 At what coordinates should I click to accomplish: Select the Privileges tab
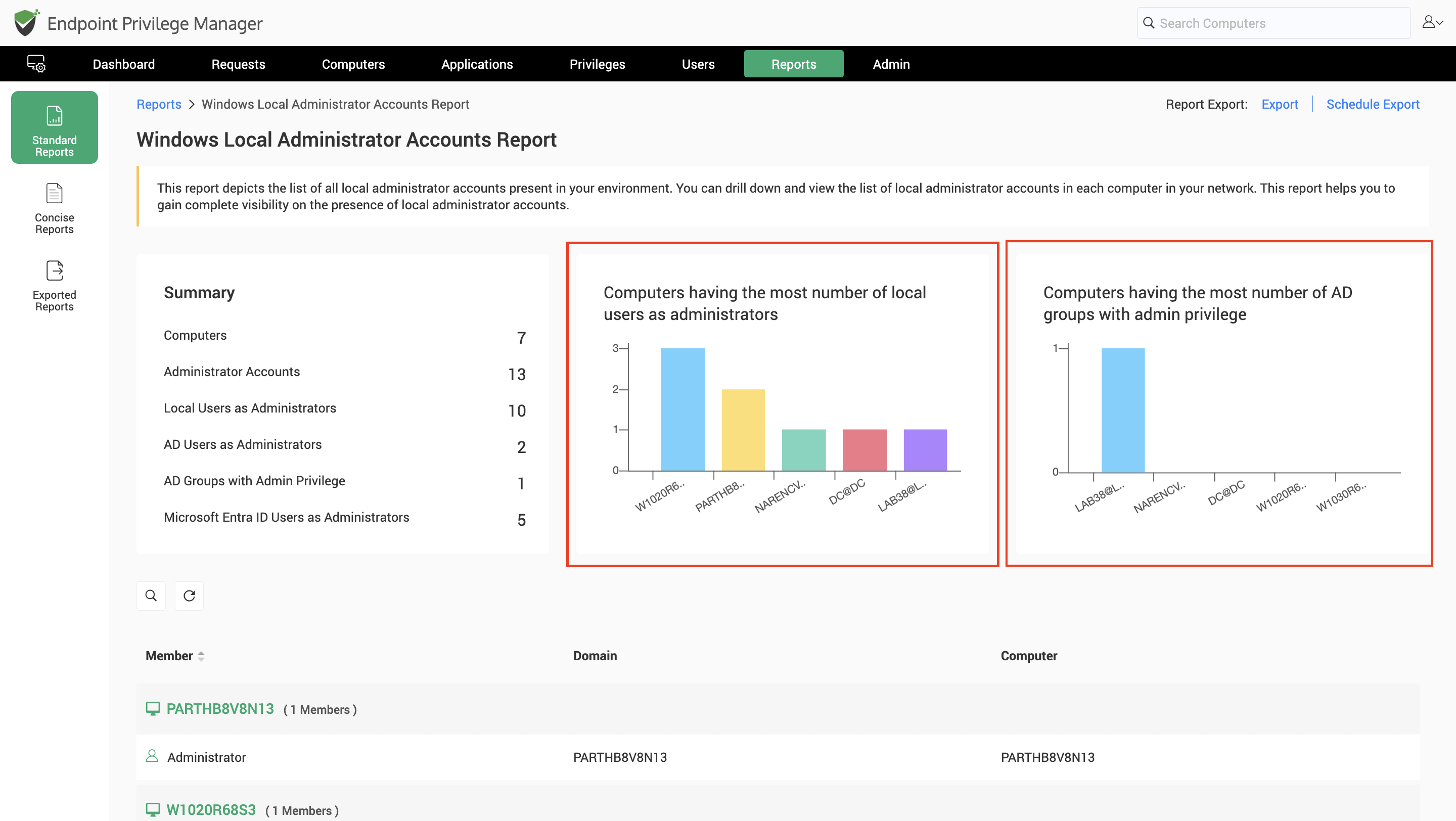[x=597, y=64]
